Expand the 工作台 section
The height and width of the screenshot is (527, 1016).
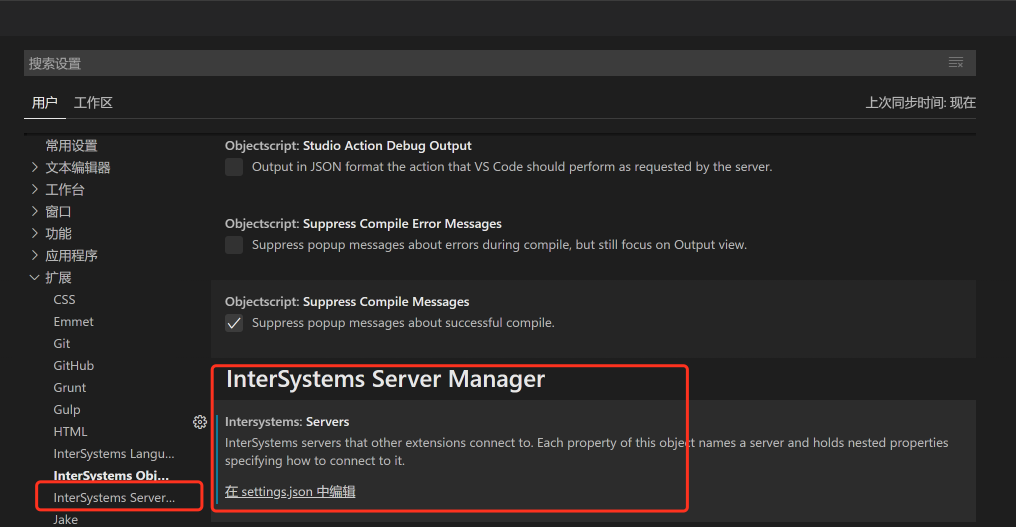35,189
